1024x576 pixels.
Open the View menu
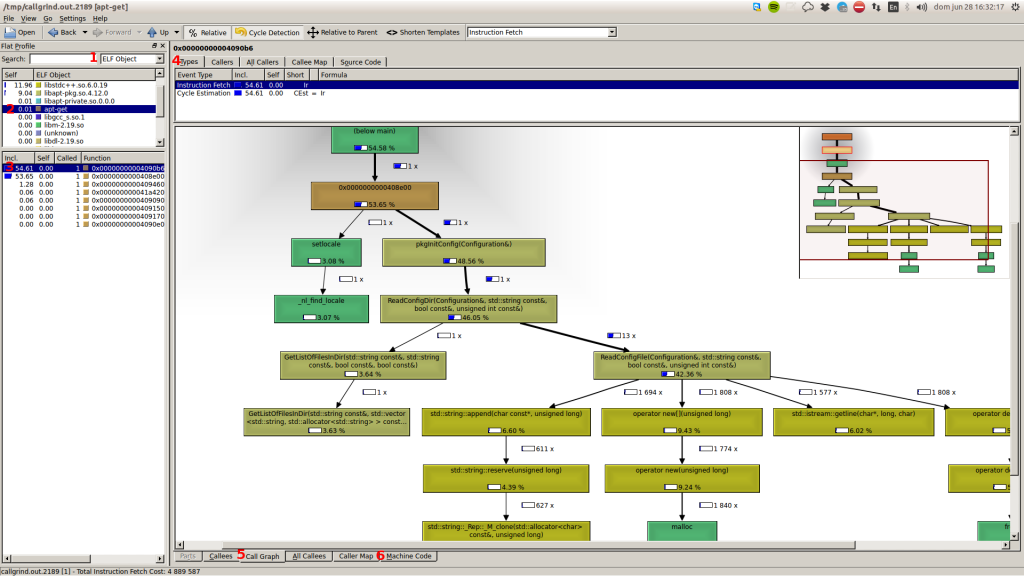28,18
